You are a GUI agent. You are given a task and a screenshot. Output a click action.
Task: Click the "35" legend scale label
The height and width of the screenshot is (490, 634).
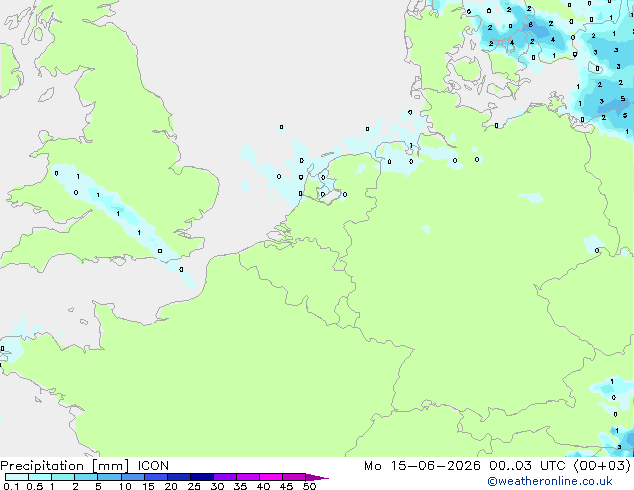coord(240,486)
